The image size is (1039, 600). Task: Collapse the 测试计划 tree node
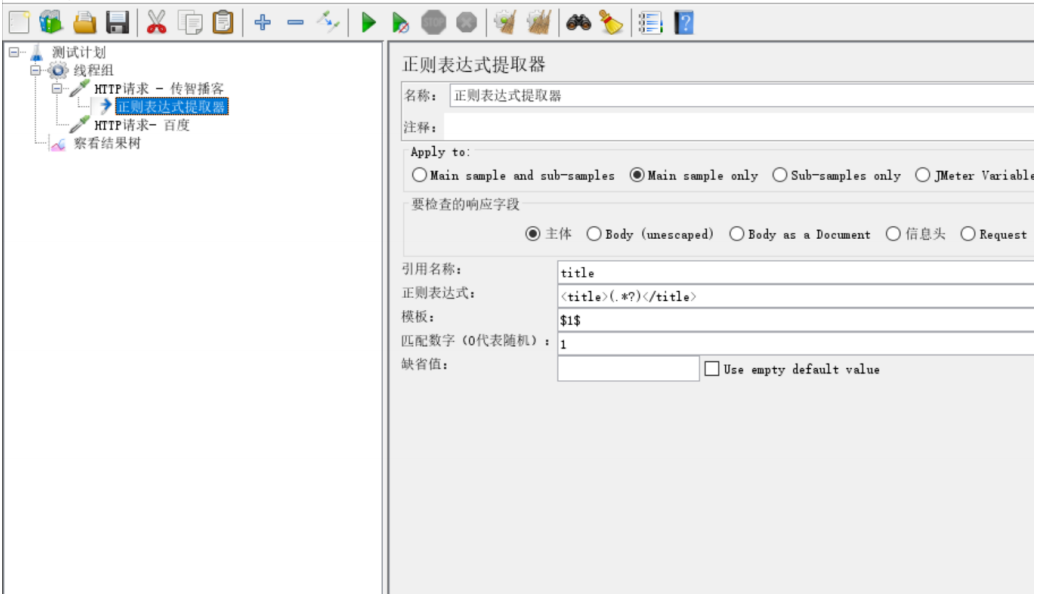coord(14,52)
